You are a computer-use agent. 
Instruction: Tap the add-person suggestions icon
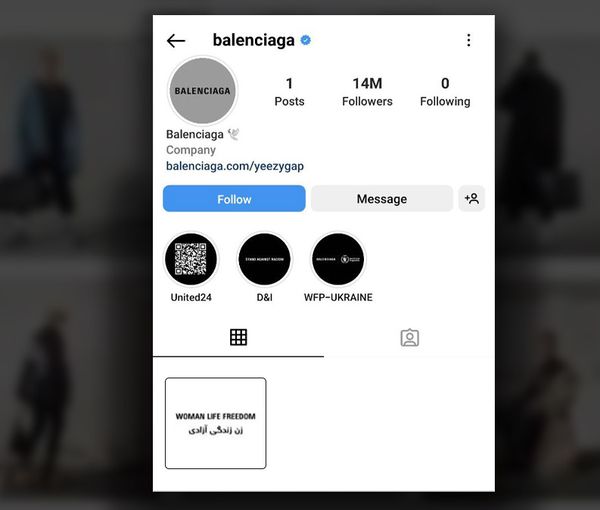pos(471,199)
